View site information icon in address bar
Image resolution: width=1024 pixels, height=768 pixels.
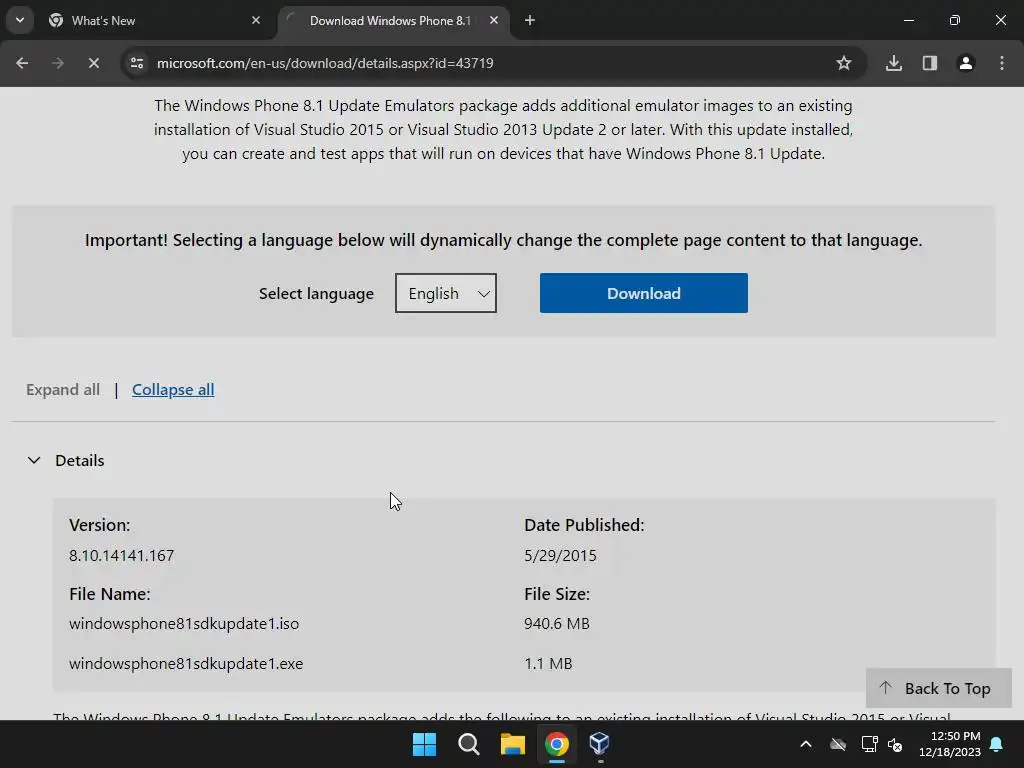tap(136, 63)
